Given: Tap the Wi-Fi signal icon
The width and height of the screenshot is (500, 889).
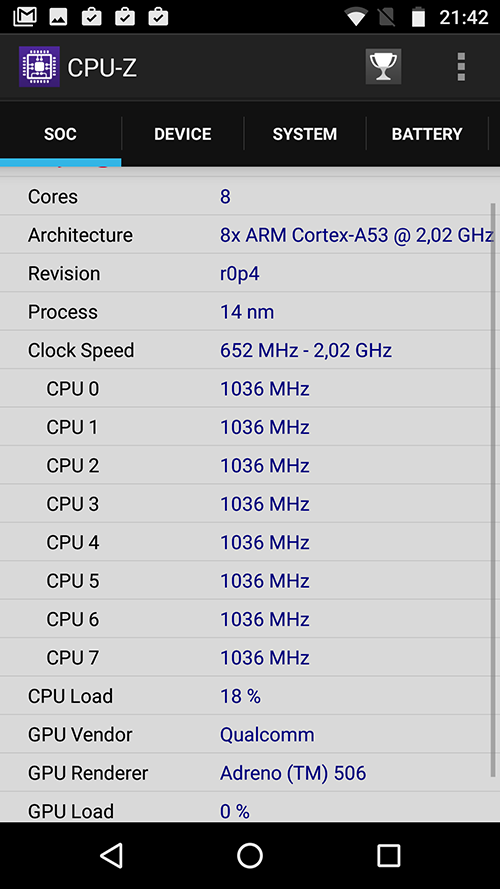Looking at the screenshot, I should [x=356, y=17].
